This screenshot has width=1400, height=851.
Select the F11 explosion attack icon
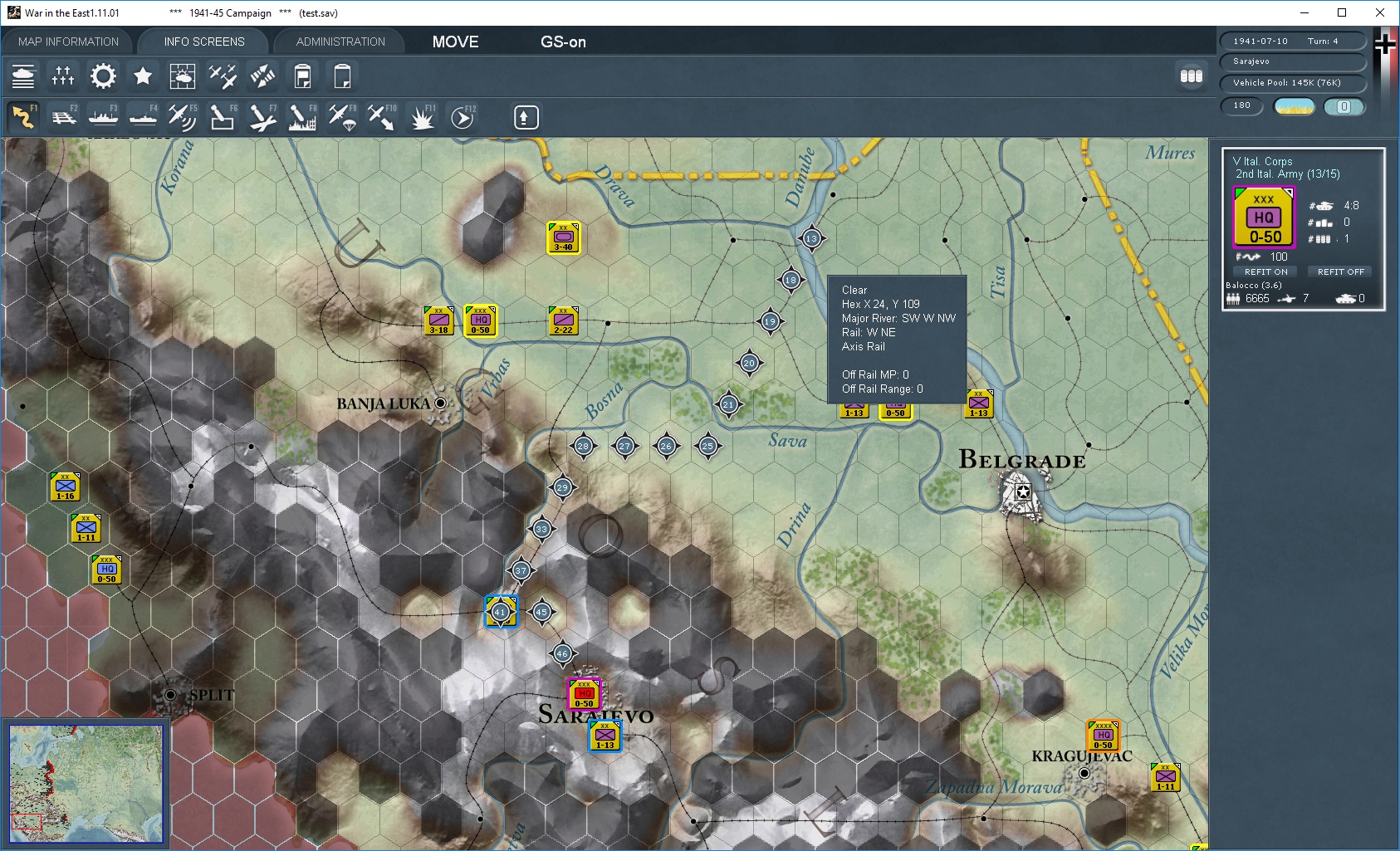click(422, 117)
